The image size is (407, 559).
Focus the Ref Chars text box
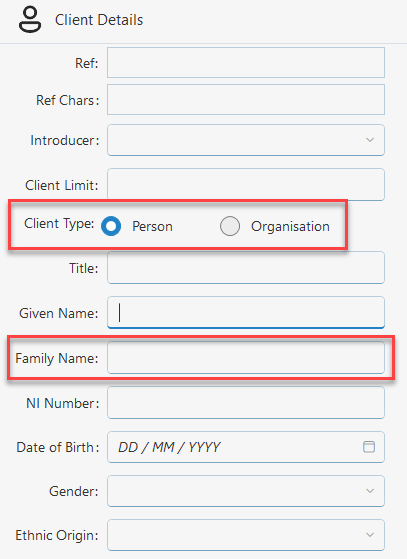point(246,99)
